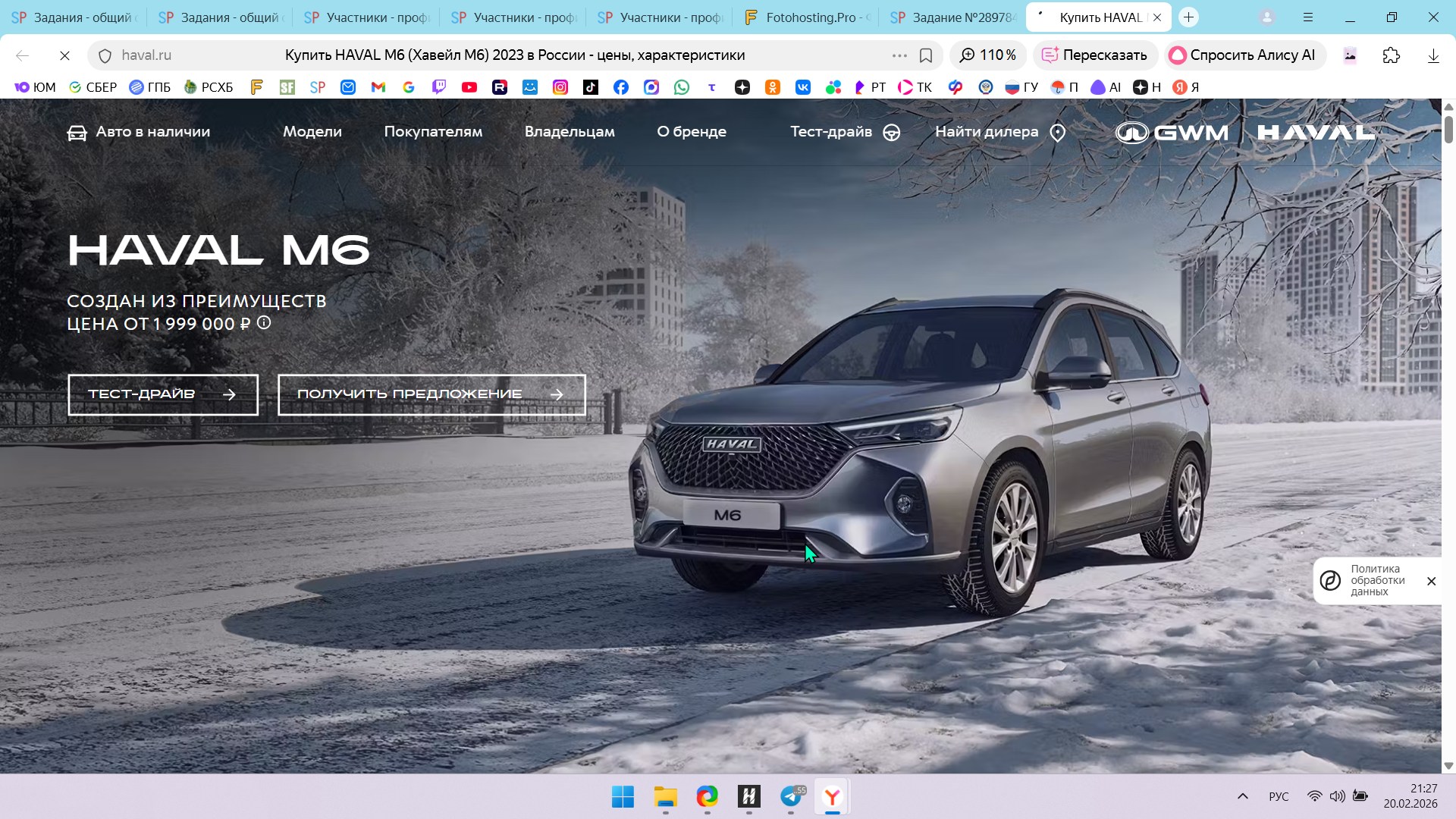
Task: Click the ТЕСТ-ДРАЙВ button
Action: pos(163,394)
